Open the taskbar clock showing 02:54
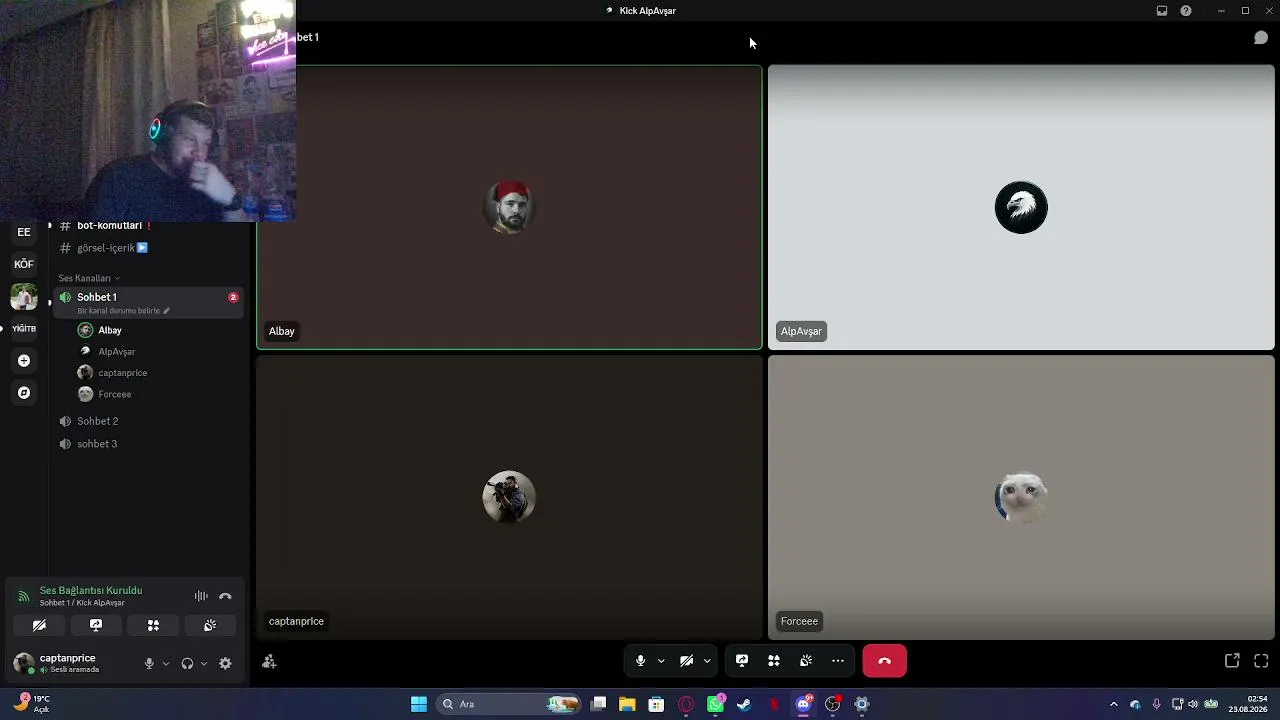1280x720 pixels. coord(1248,704)
